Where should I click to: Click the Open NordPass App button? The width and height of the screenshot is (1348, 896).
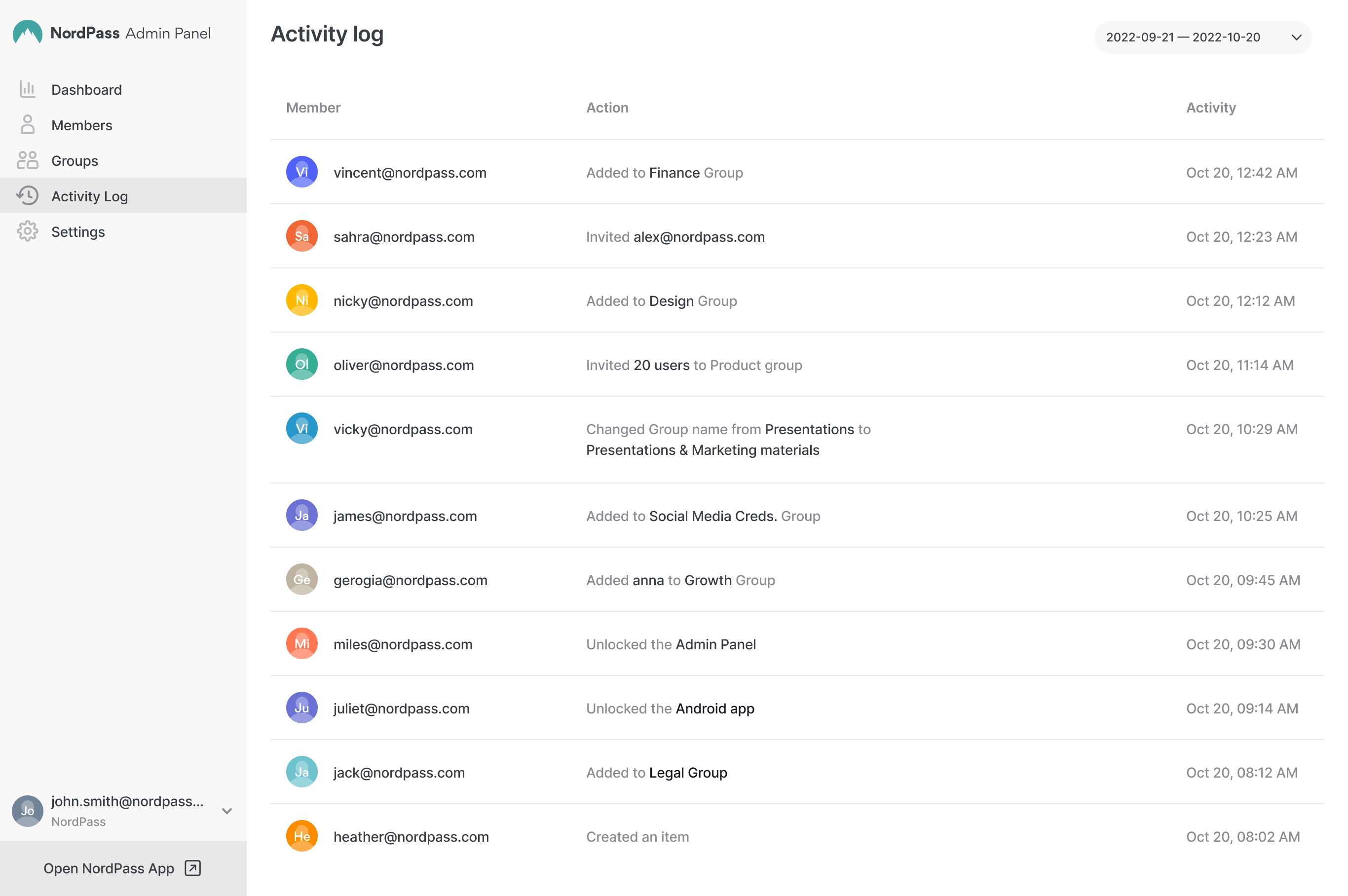click(109, 868)
